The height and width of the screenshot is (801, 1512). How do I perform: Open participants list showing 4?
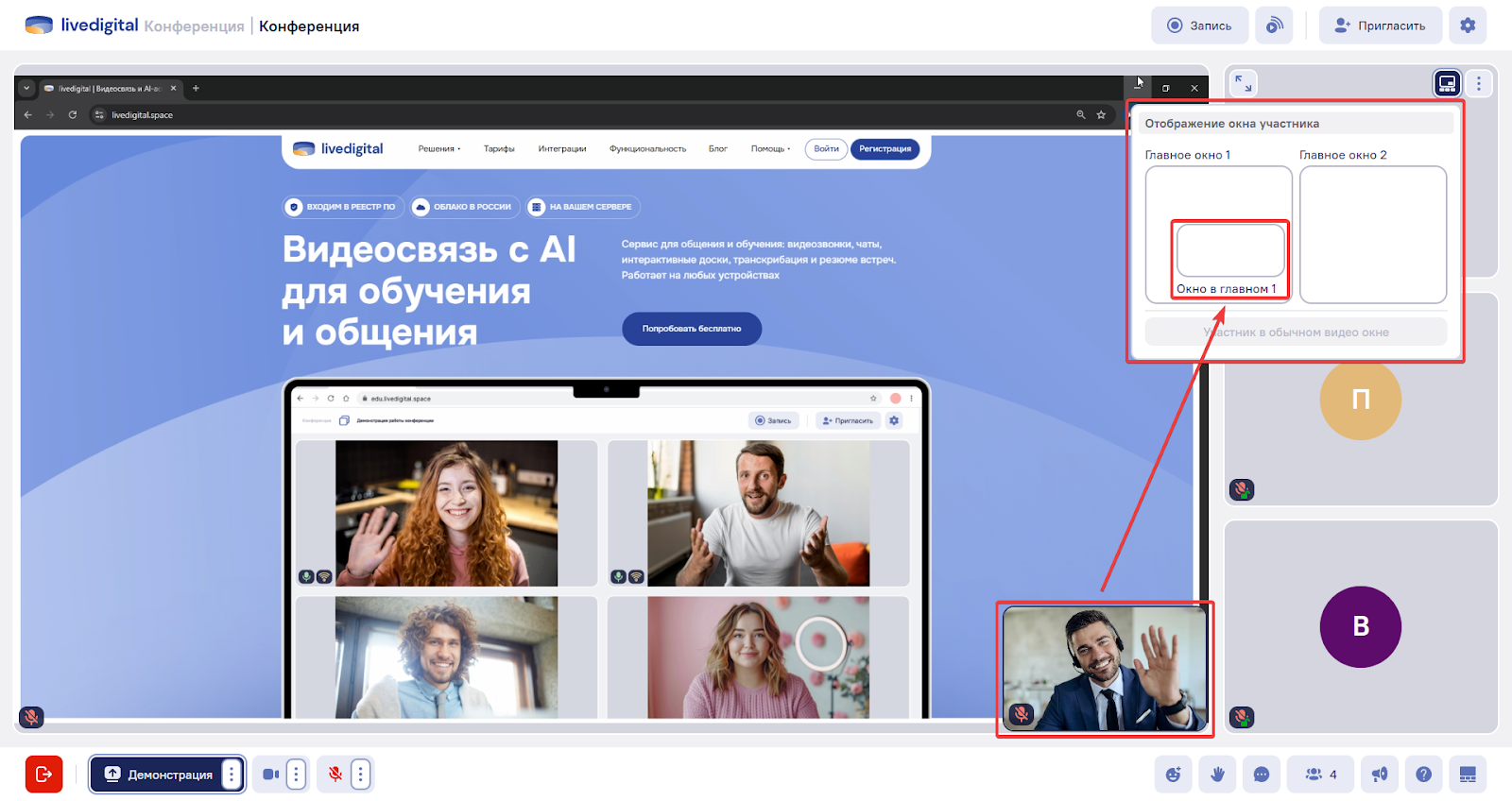click(1321, 775)
